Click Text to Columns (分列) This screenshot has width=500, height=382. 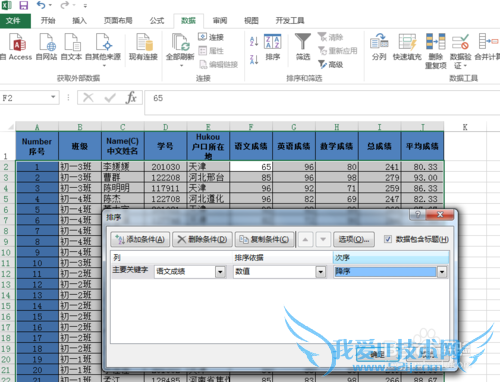click(379, 47)
